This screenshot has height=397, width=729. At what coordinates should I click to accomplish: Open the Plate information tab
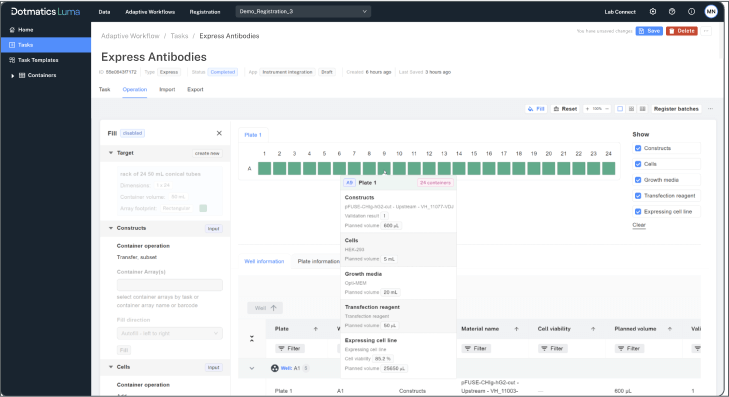click(x=318, y=261)
